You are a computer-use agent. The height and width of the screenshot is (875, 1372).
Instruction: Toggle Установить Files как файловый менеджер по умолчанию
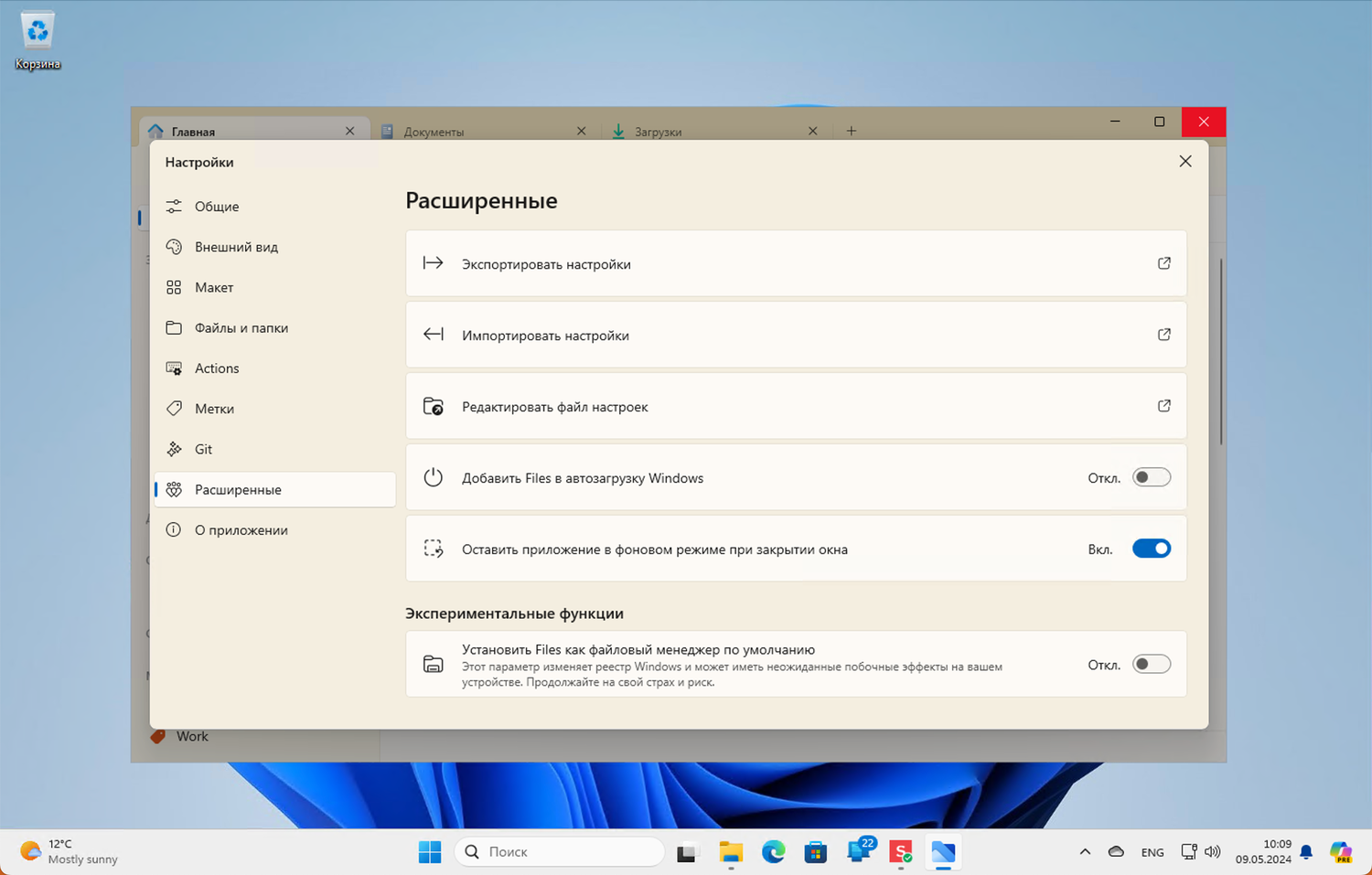coord(1152,665)
